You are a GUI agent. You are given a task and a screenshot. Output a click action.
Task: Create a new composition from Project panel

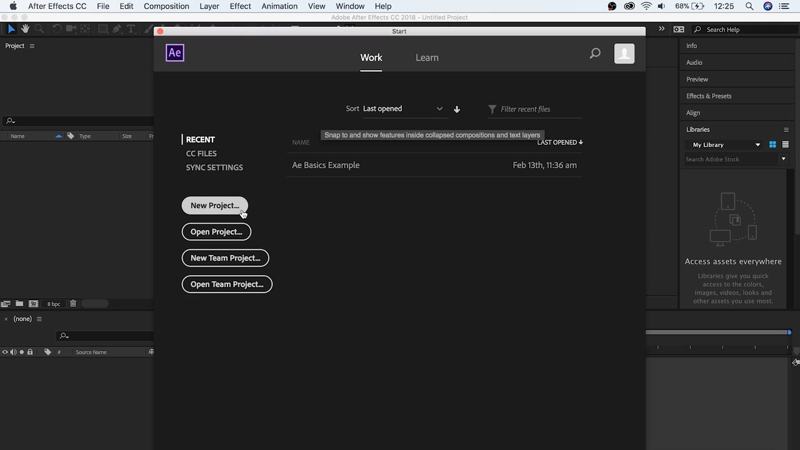(x=34, y=304)
